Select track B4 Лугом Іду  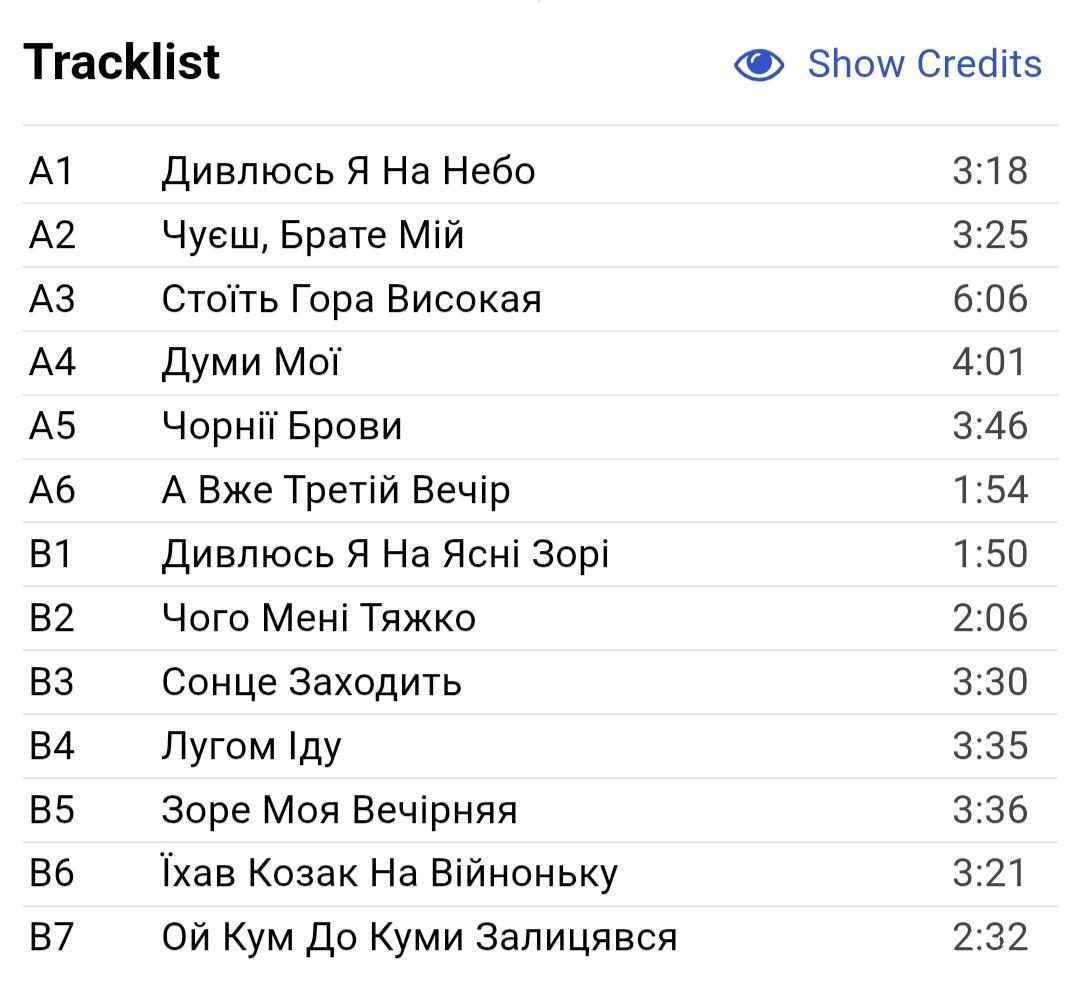coord(540,747)
